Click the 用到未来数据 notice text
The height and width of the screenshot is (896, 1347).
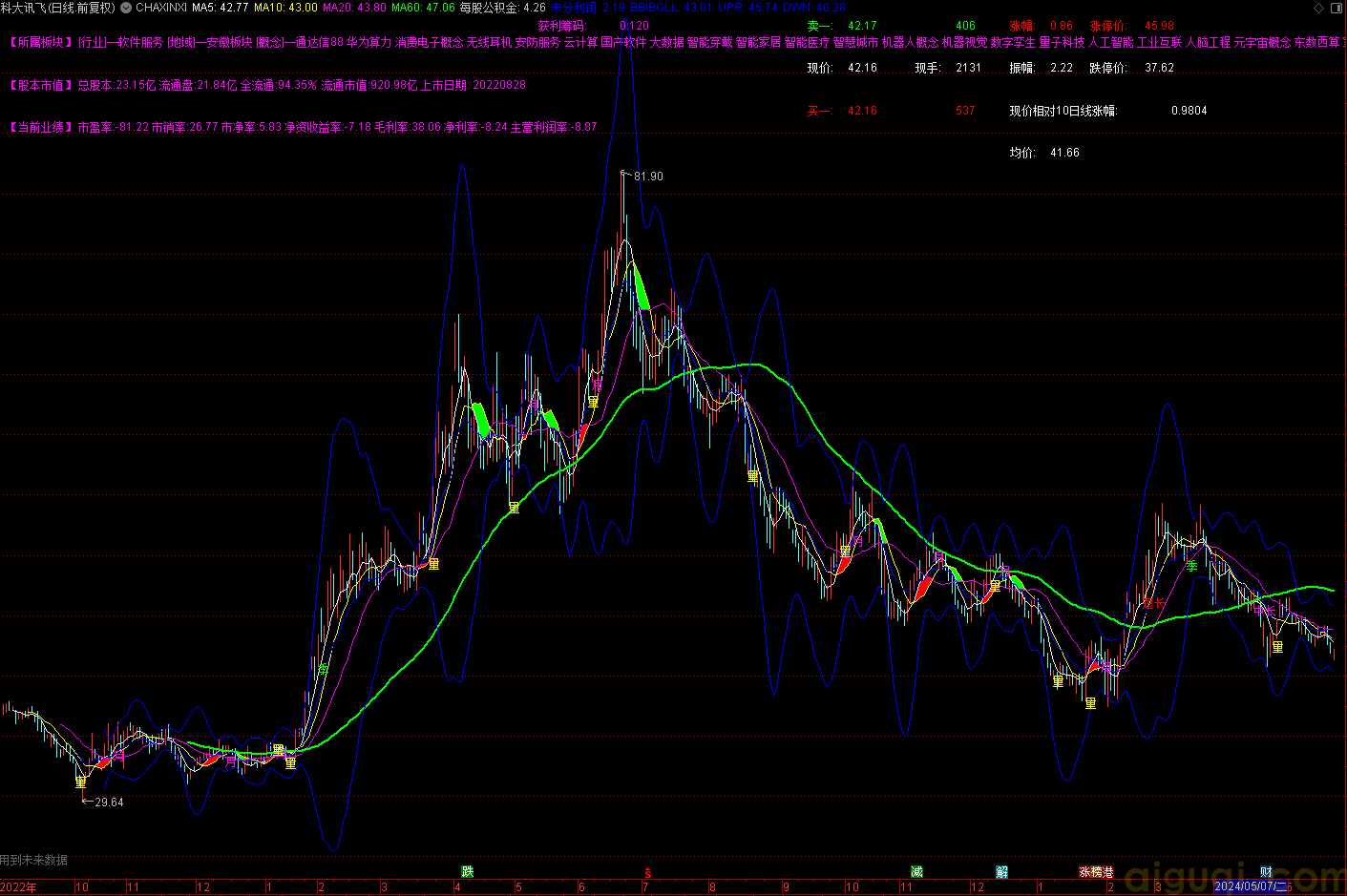point(34,861)
